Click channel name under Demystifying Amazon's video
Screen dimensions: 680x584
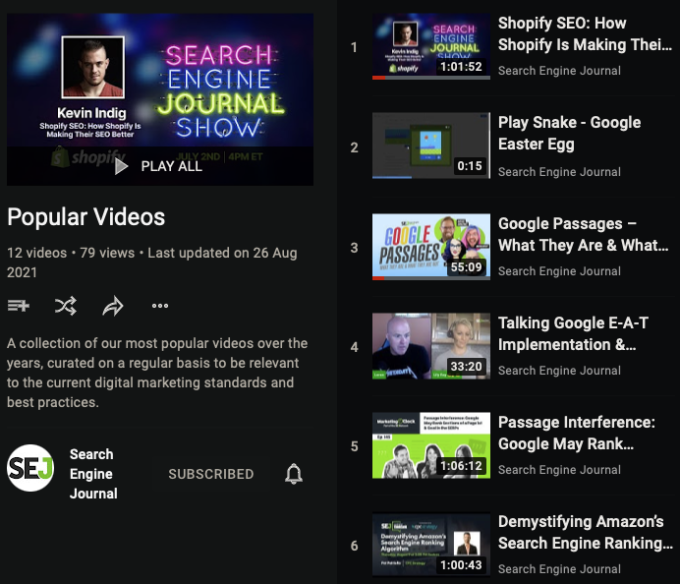tap(559, 569)
